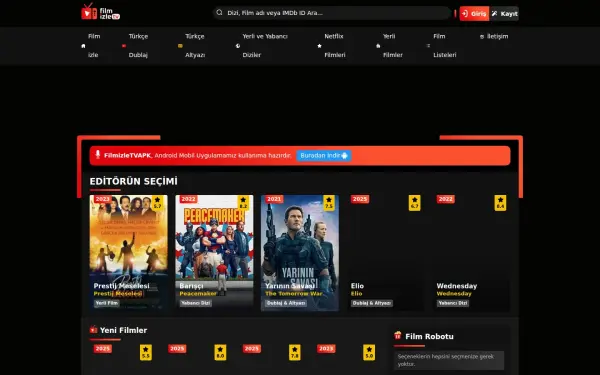Image resolution: width=600 pixels, height=375 pixels.
Task: Click Dublaj & Altyazı tag on Elio
Action: tap(372, 303)
